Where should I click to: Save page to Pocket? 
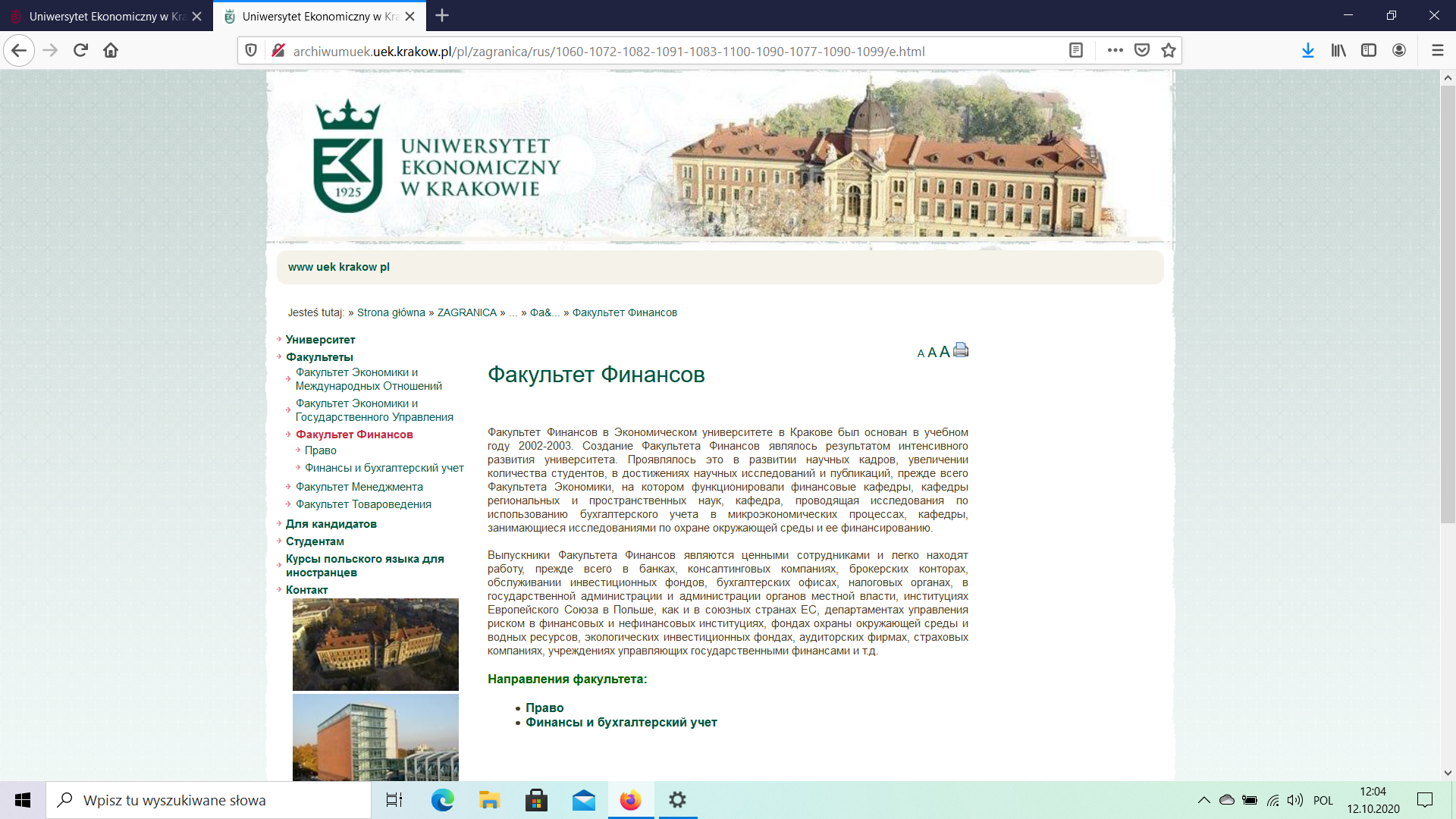coord(1142,51)
